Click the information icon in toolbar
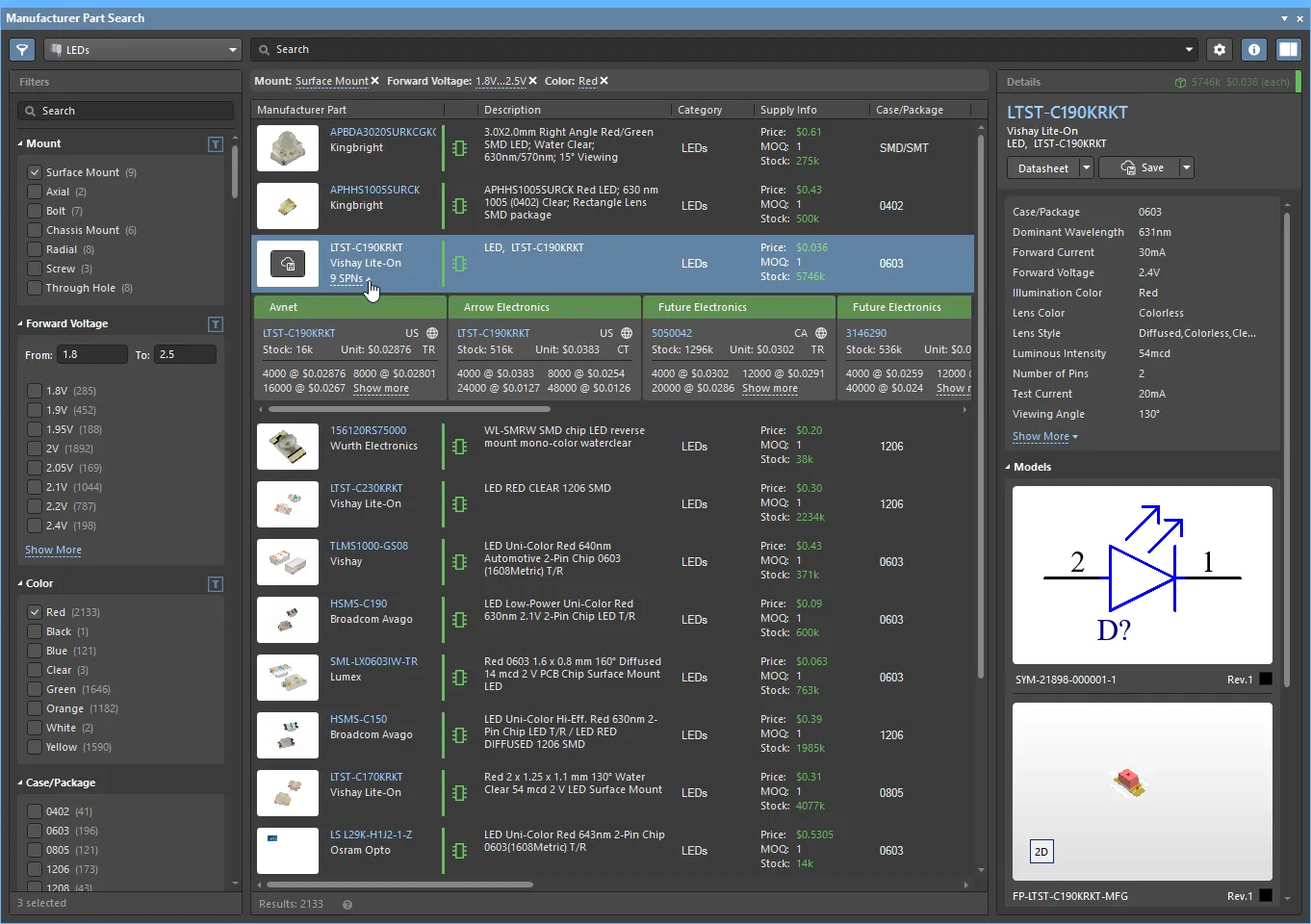Screen dimensions: 1311x924 pyautogui.click(x=1253, y=50)
